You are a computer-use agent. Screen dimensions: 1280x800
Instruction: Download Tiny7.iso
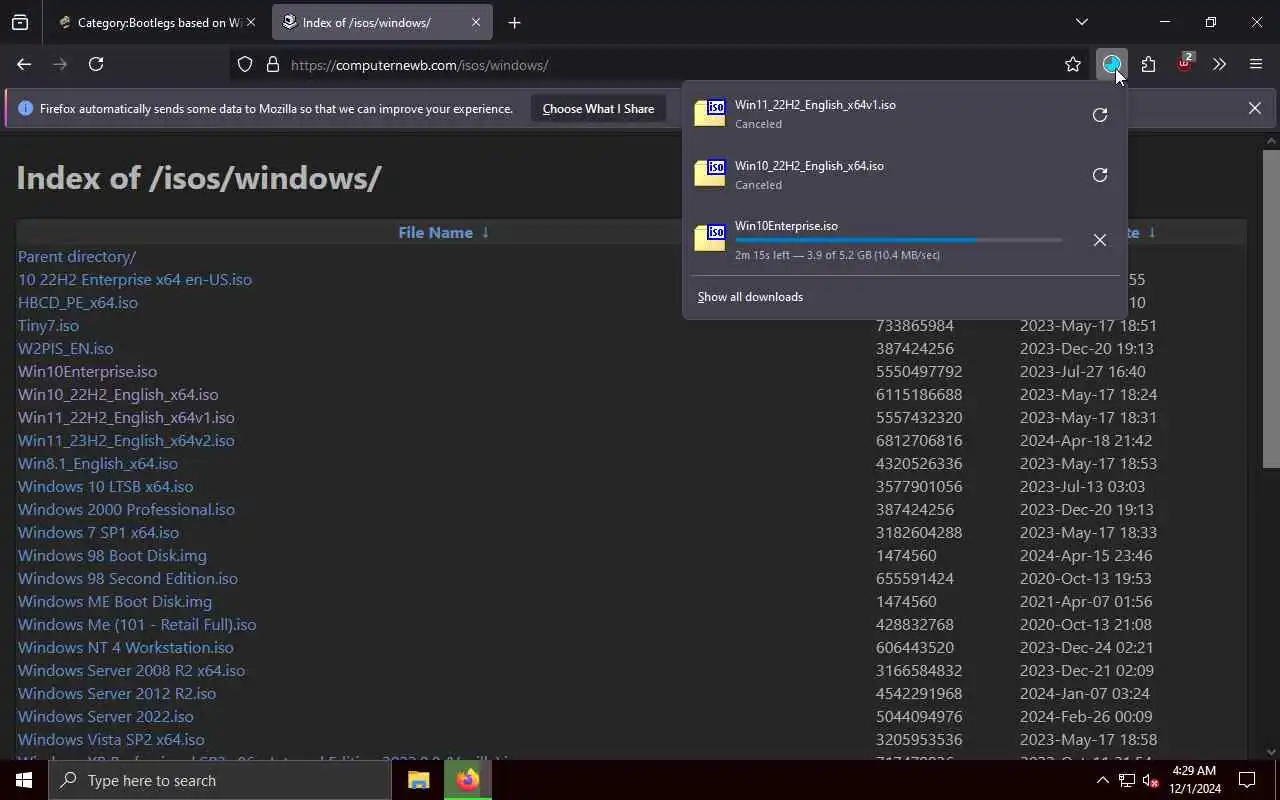coord(48,325)
